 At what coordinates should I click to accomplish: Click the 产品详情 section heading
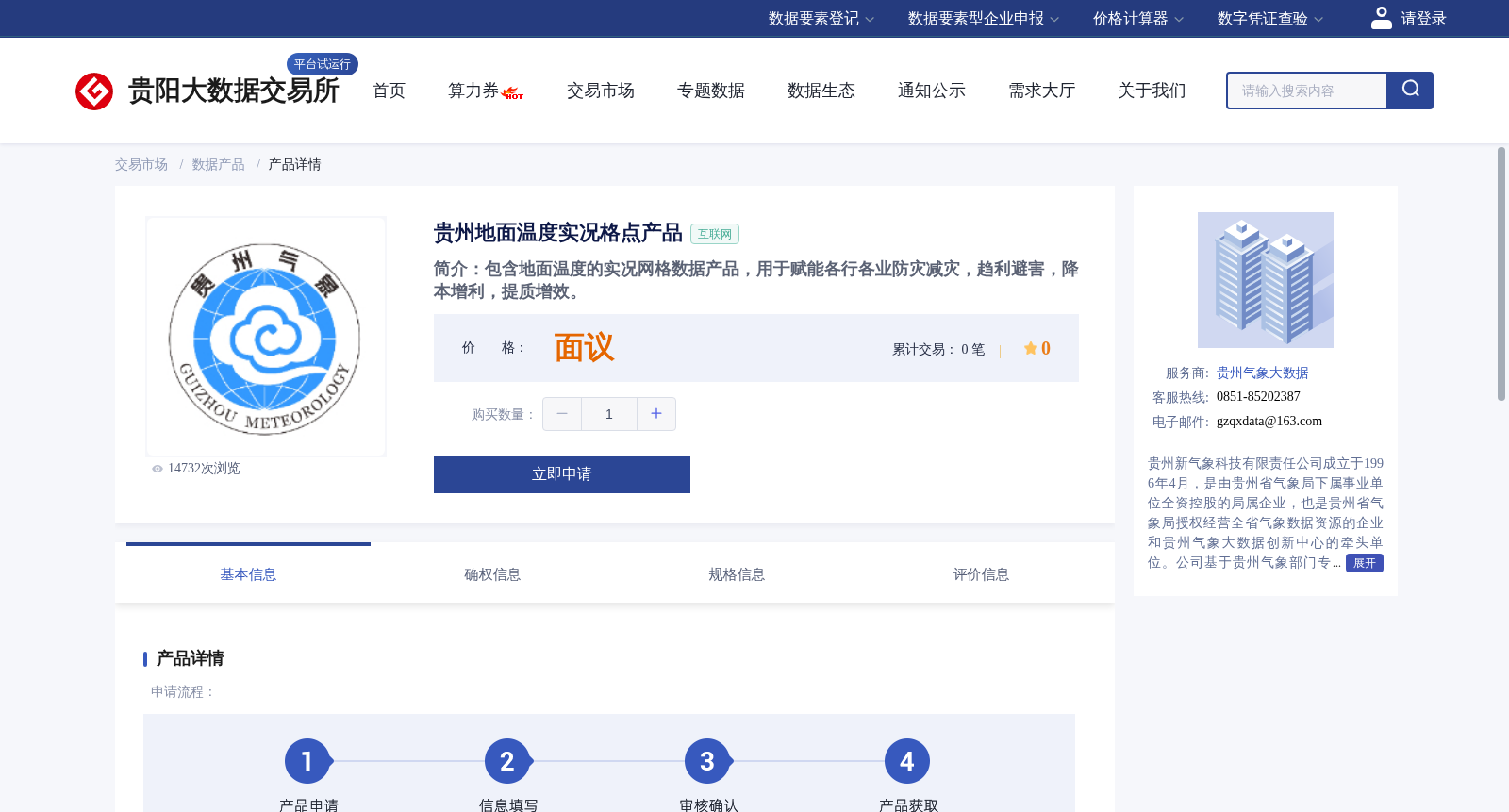click(x=190, y=658)
